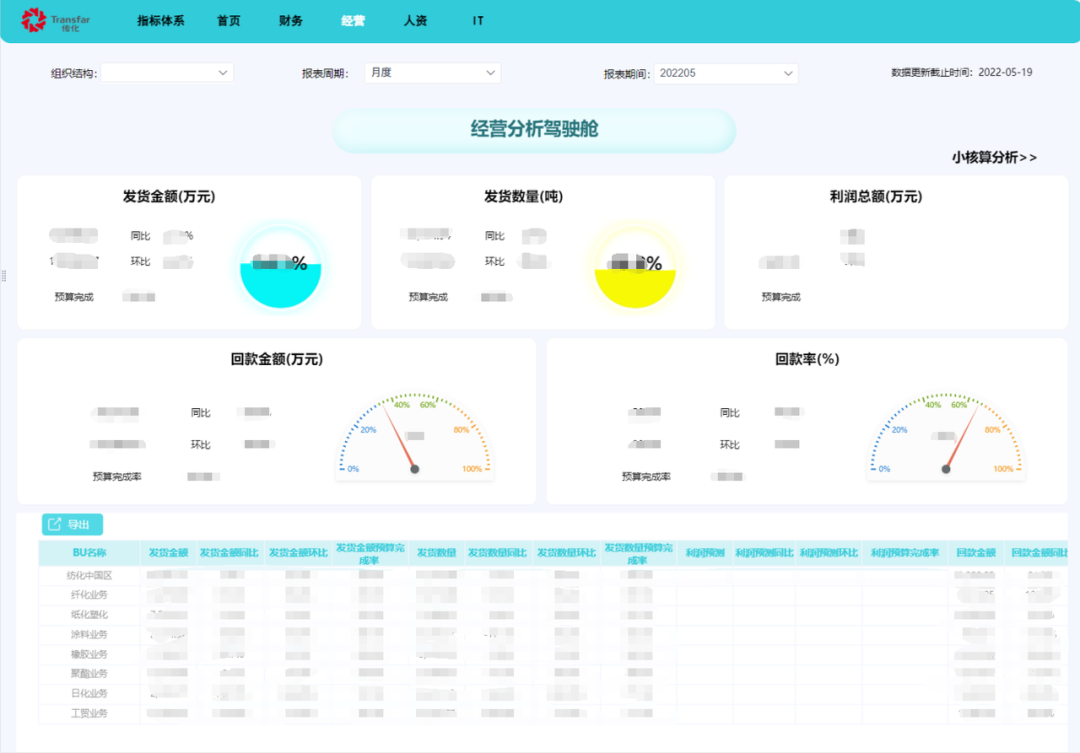Open the 指标体系 menu
Screen dimensions: 1080x753
click(160, 21)
